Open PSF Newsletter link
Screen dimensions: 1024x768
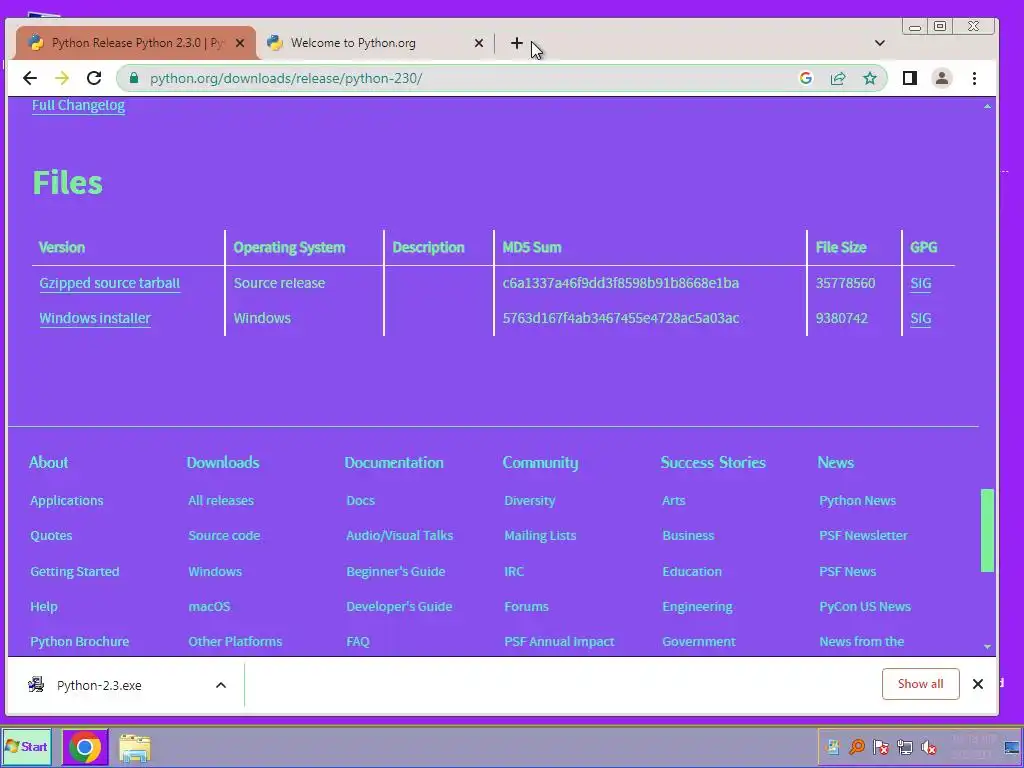click(x=863, y=536)
